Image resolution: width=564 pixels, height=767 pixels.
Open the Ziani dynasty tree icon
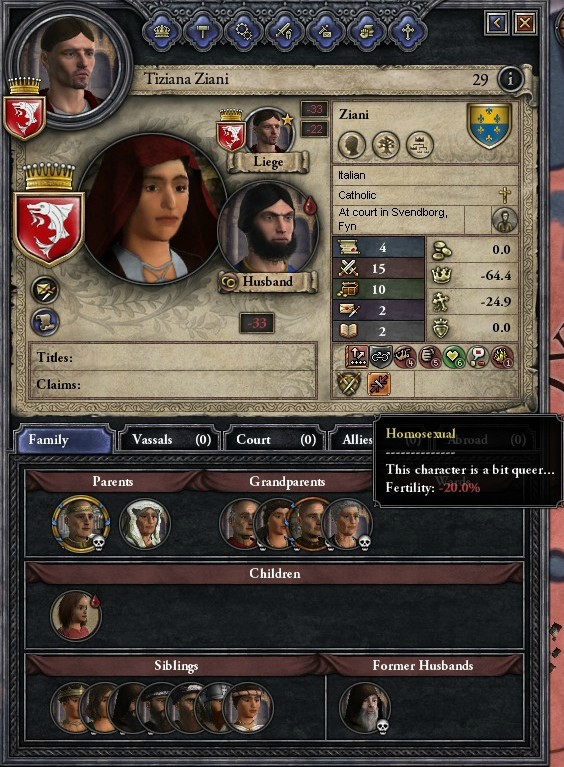tap(385, 145)
